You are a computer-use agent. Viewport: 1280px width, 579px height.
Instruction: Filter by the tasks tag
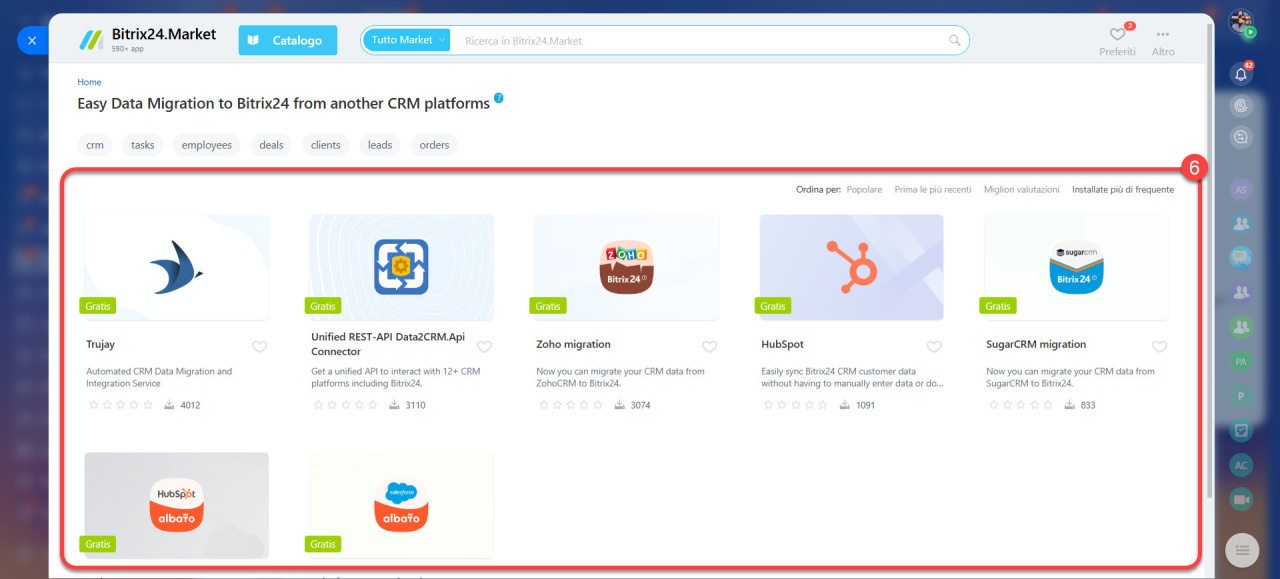click(x=143, y=145)
